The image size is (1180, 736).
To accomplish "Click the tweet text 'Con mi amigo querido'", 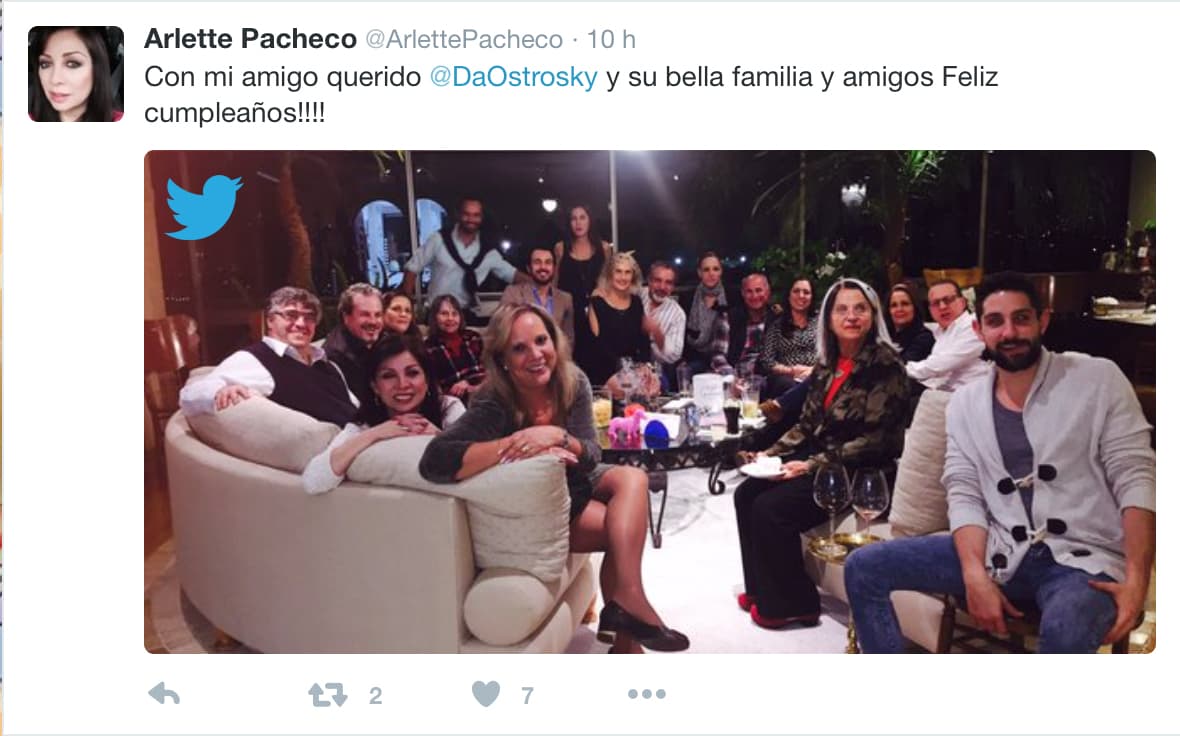I will [x=282, y=77].
